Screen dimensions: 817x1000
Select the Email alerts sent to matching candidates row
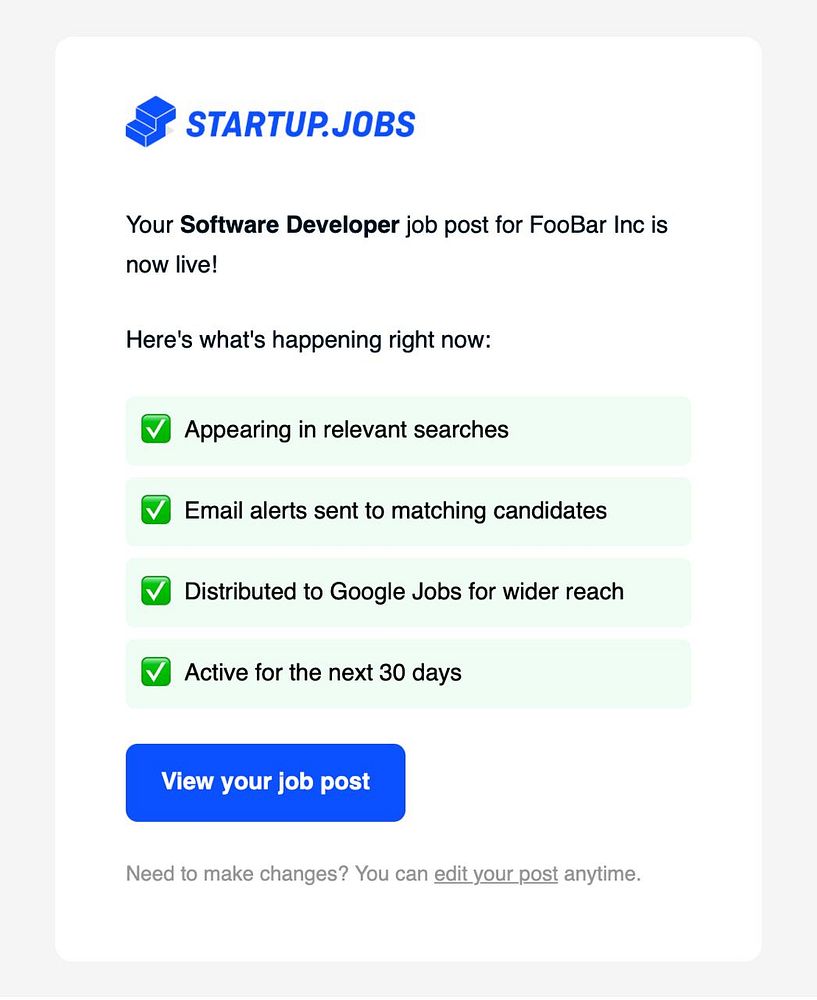click(408, 511)
